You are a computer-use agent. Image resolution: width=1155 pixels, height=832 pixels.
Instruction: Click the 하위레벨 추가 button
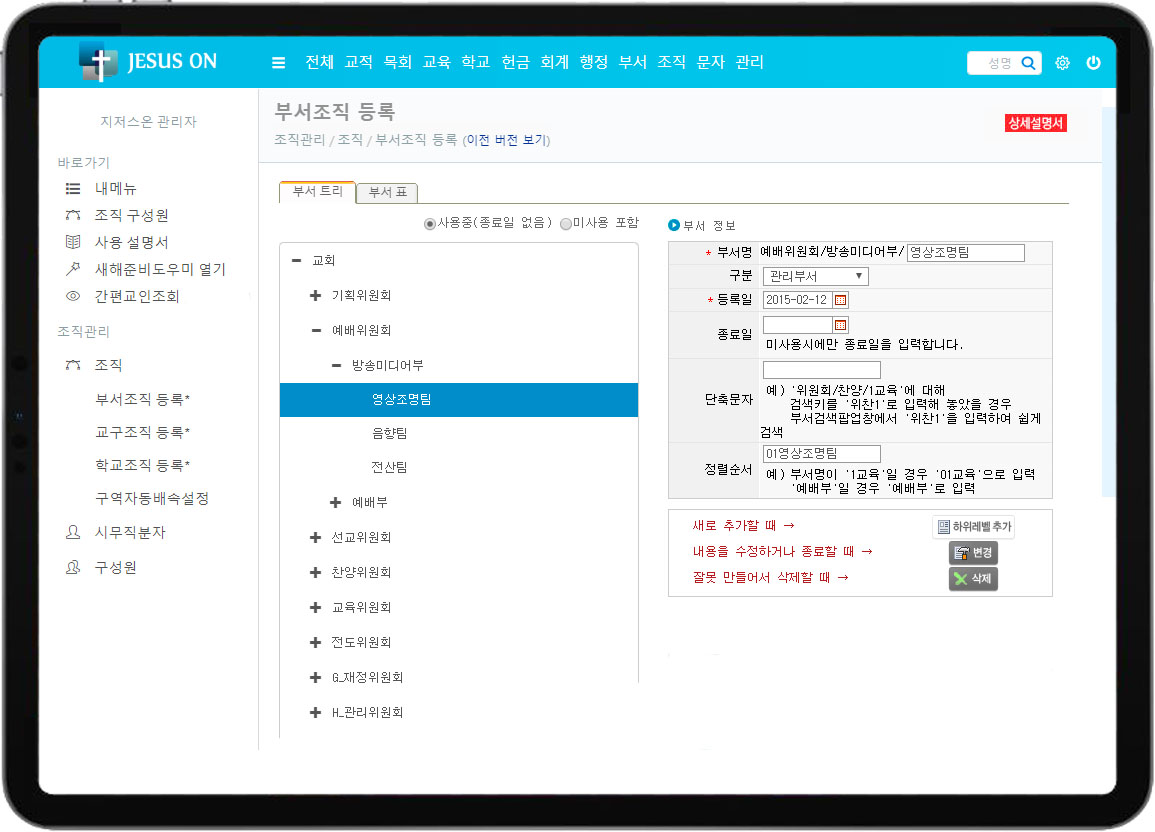(x=973, y=527)
